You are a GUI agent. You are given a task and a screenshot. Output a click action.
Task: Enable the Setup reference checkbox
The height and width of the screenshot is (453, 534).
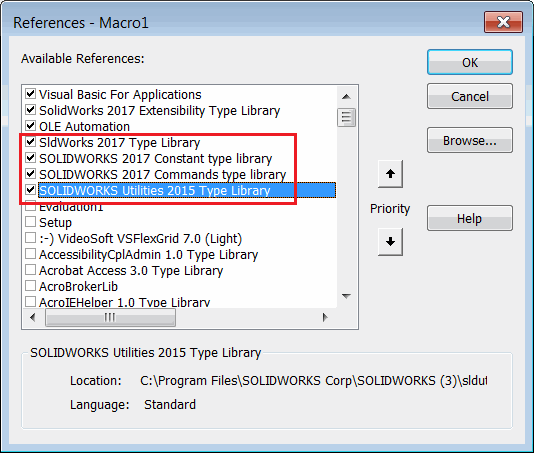(x=31, y=221)
